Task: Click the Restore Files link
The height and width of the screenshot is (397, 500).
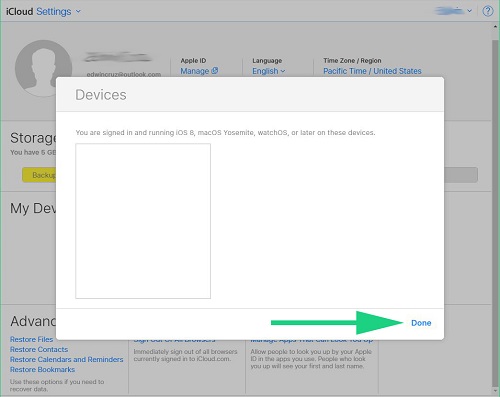Action: [31, 339]
